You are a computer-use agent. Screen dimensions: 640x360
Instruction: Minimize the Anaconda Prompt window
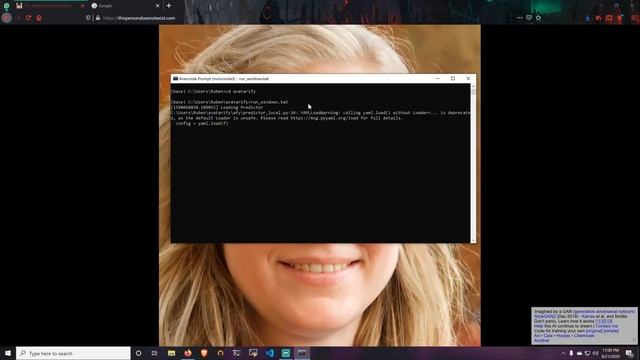click(x=438, y=78)
